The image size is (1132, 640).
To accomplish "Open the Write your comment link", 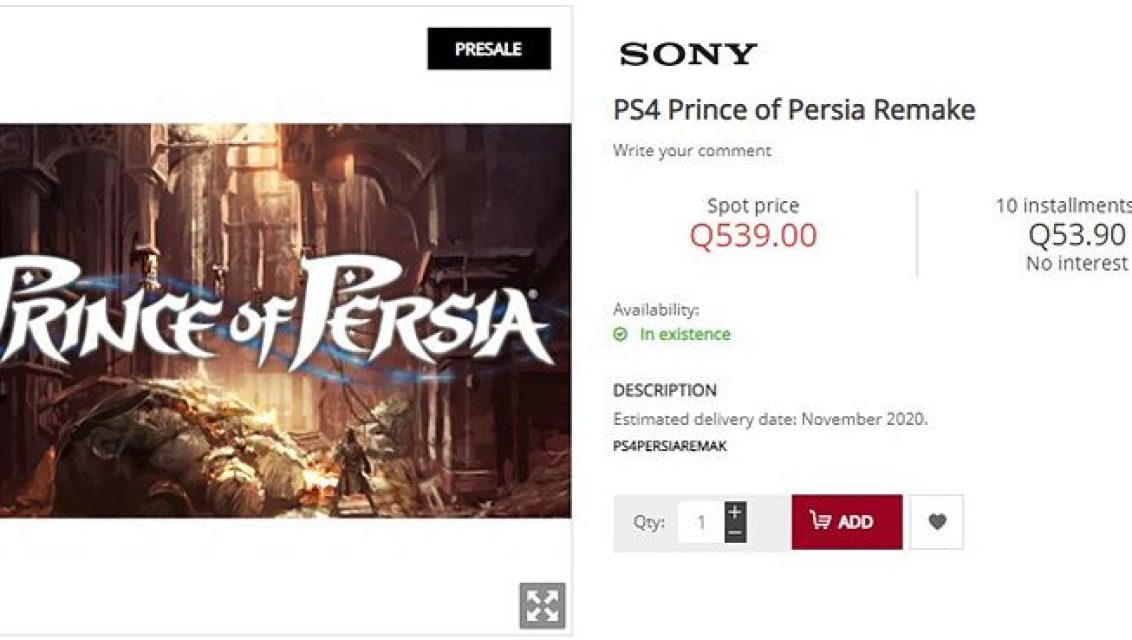I will click(692, 151).
